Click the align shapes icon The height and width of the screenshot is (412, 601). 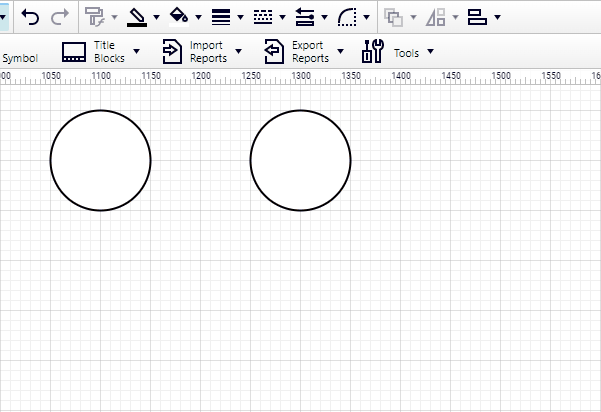click(x=477, y=17)
